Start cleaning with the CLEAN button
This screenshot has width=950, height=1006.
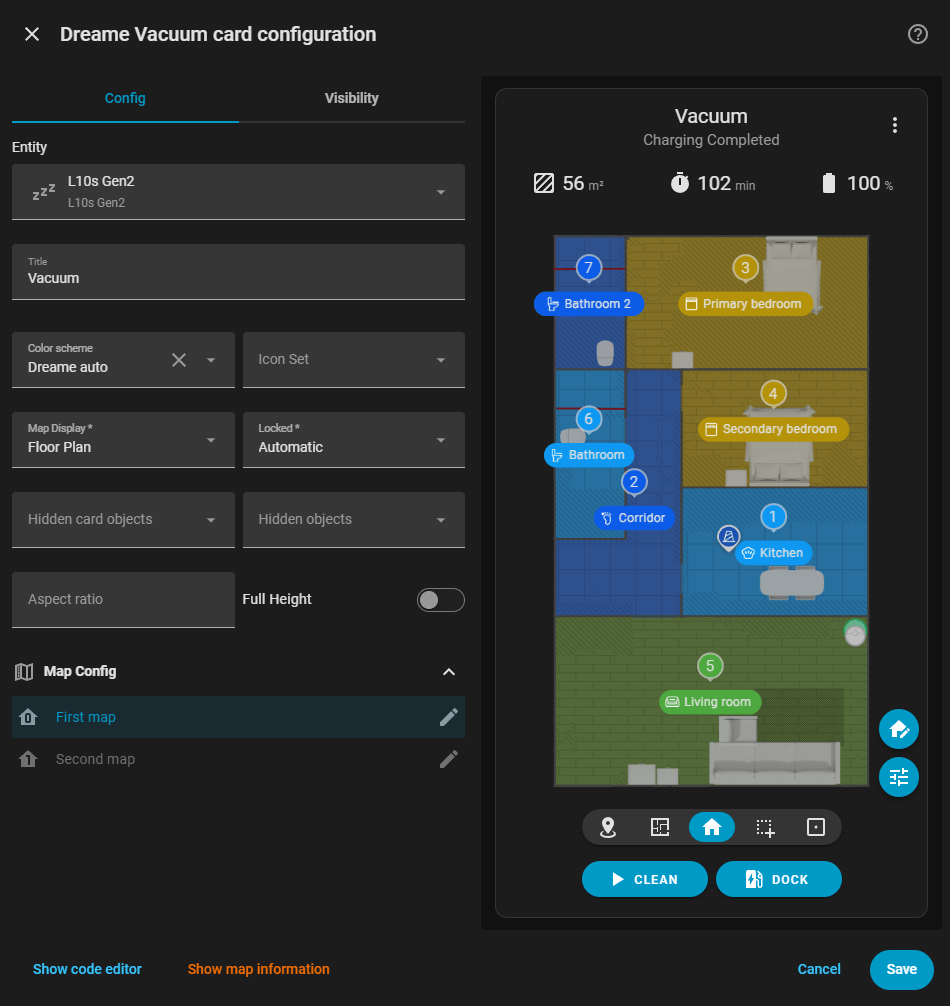point(644,879)
